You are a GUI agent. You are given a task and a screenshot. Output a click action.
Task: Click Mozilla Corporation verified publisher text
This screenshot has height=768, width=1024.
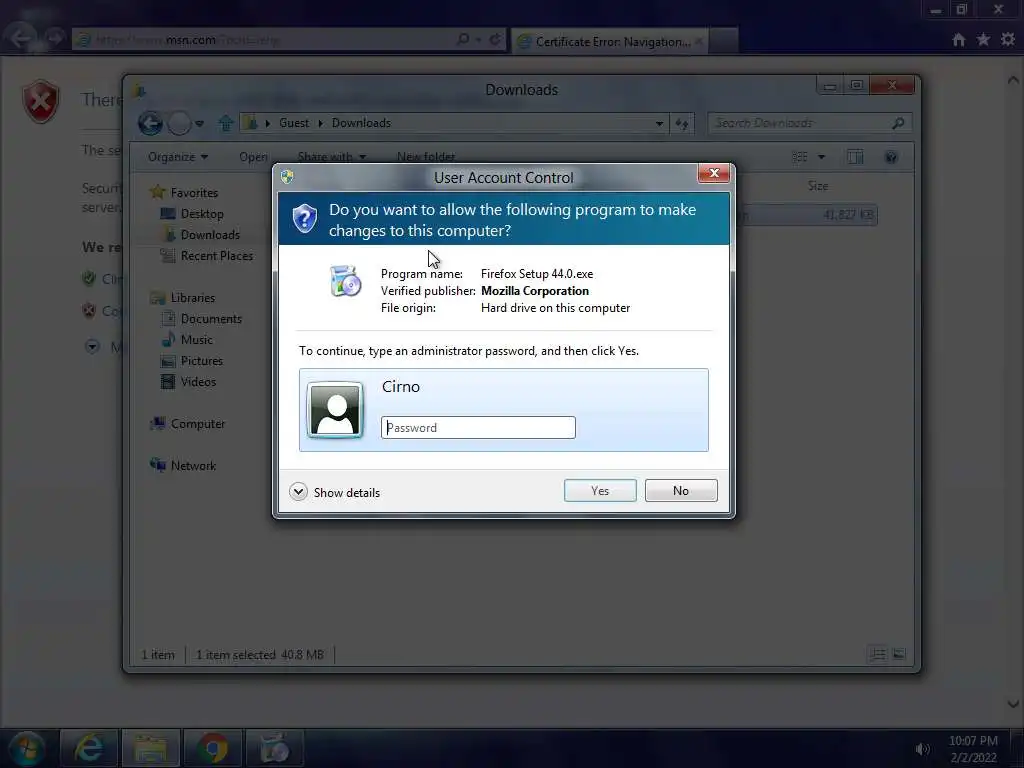(x=535, y=291)
